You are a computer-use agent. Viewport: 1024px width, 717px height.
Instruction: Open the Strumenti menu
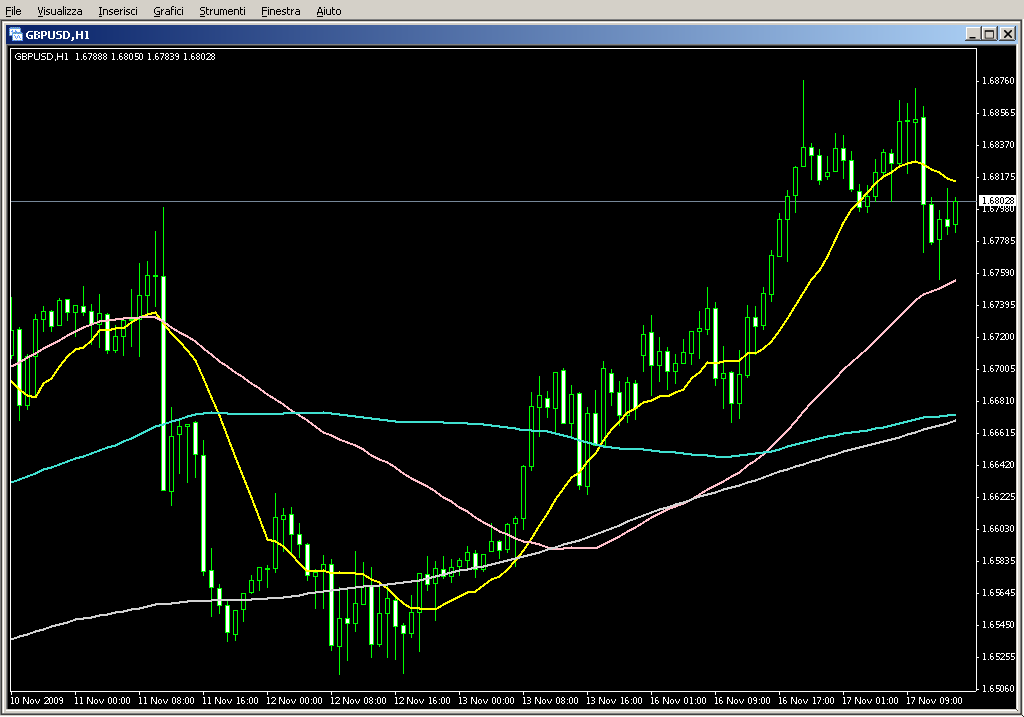click(x=222, y=11)
